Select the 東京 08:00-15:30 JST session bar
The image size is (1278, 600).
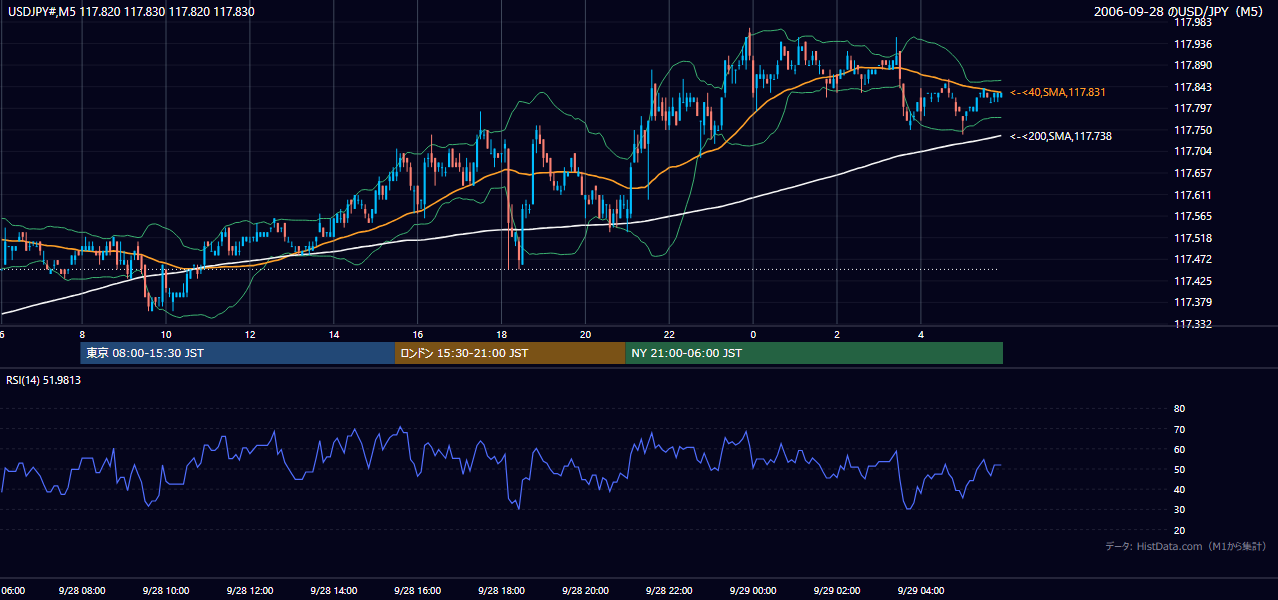click(238, 353)
